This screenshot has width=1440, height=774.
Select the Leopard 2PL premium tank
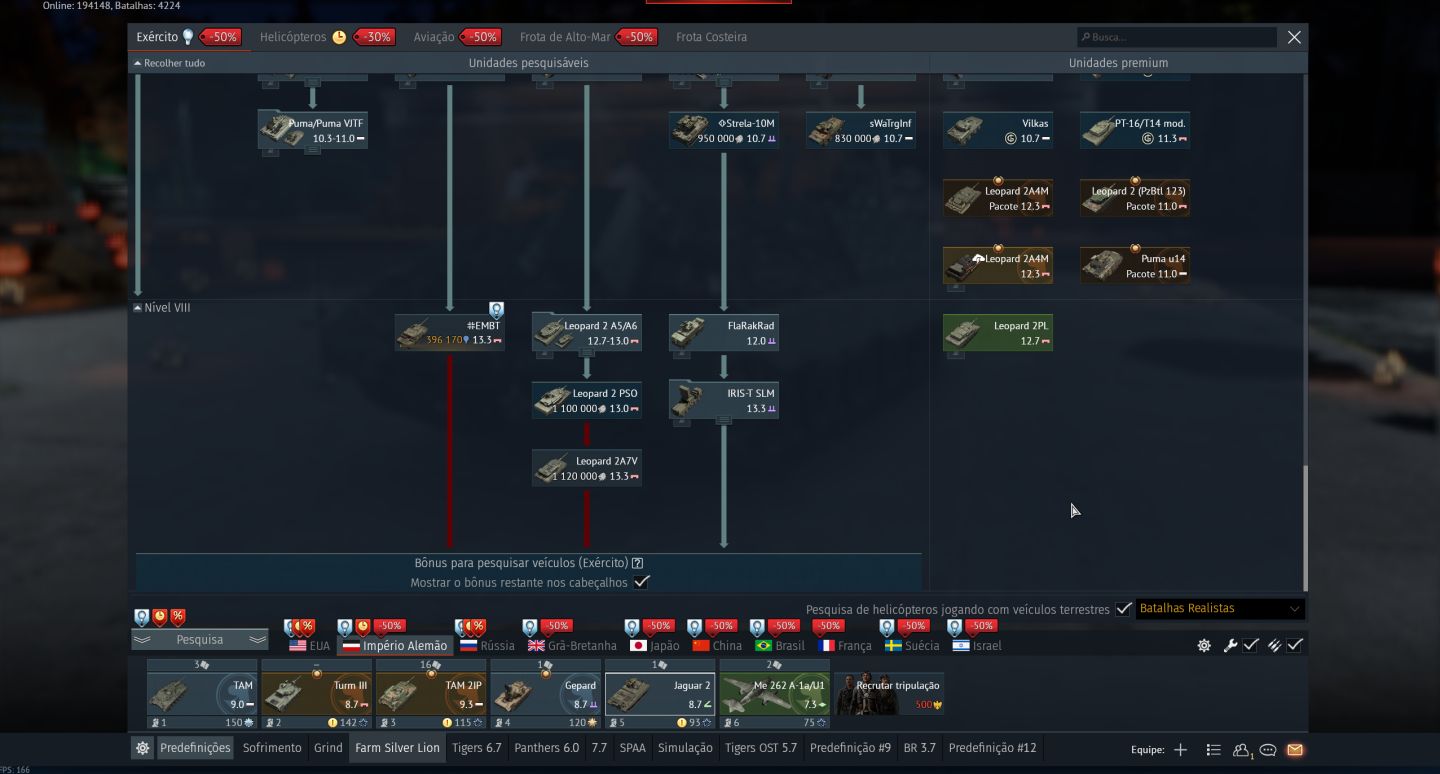tap(998, 333)
